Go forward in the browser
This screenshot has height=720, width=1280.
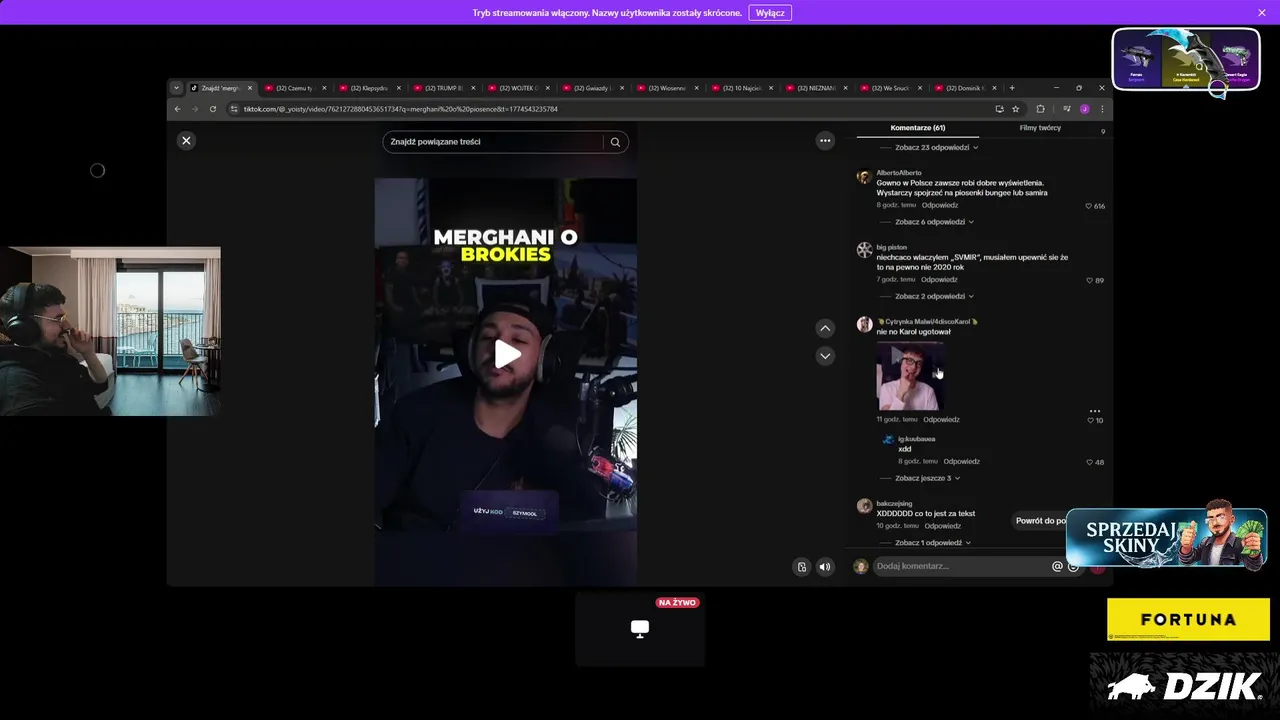195,109
